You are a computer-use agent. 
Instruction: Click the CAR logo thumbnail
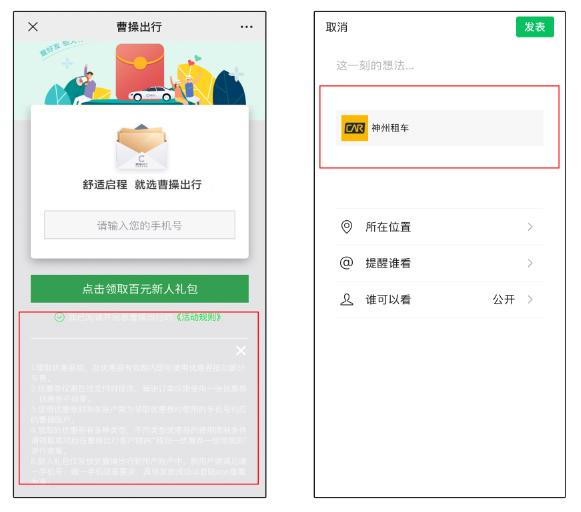click(x=355, y=128)
